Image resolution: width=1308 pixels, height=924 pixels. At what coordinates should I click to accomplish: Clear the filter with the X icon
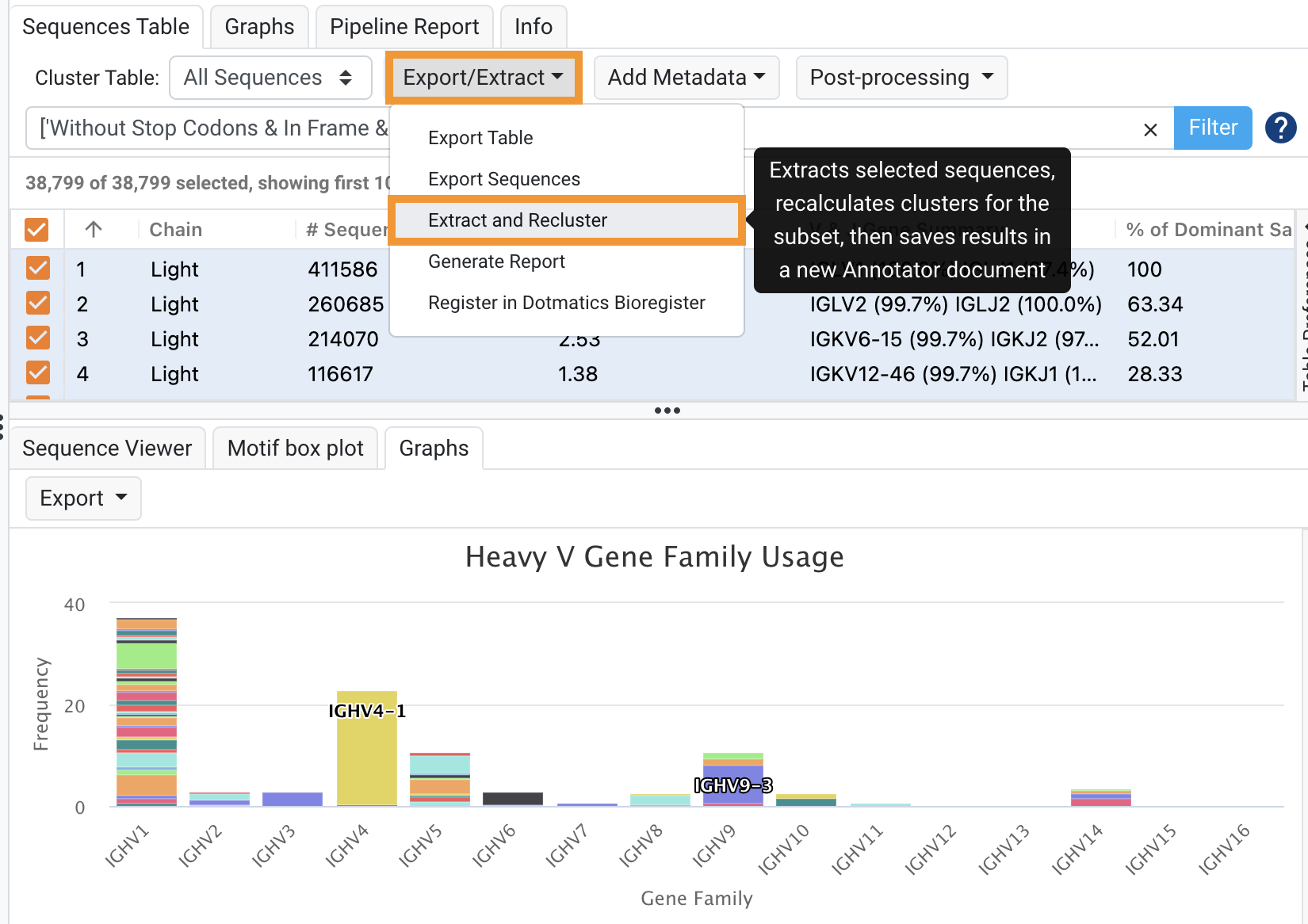tap(1150, 129)
